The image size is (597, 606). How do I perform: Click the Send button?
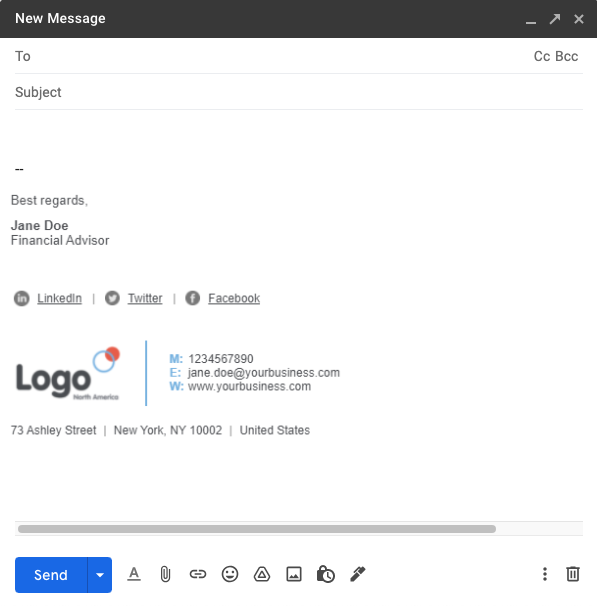pyautogui.click(x=51, y=575)
